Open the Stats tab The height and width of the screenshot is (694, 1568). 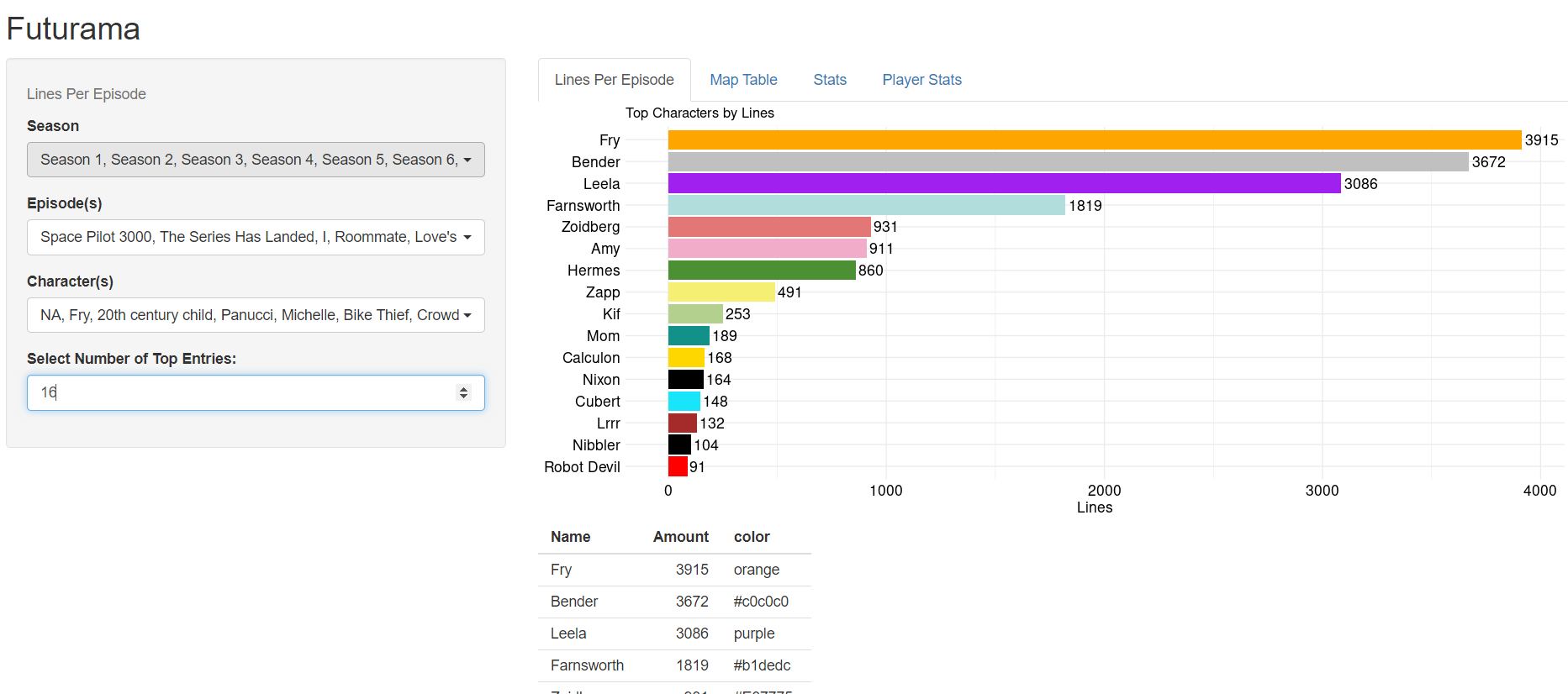(829, 80)
